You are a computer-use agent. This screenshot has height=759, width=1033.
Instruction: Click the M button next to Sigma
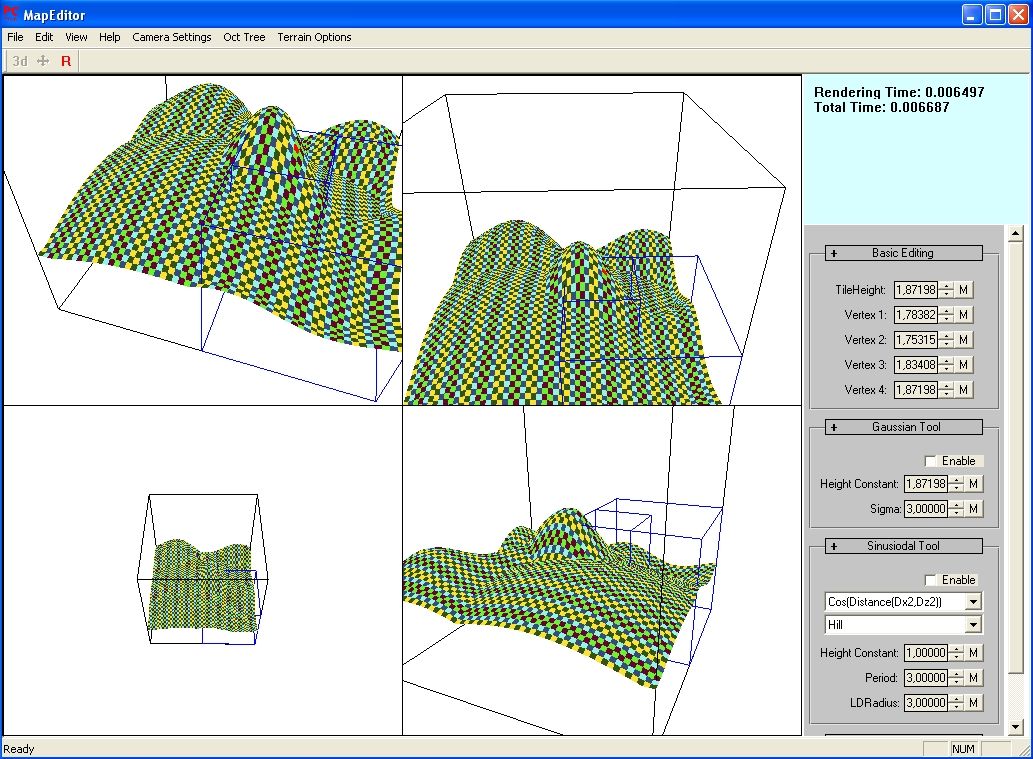974,509
